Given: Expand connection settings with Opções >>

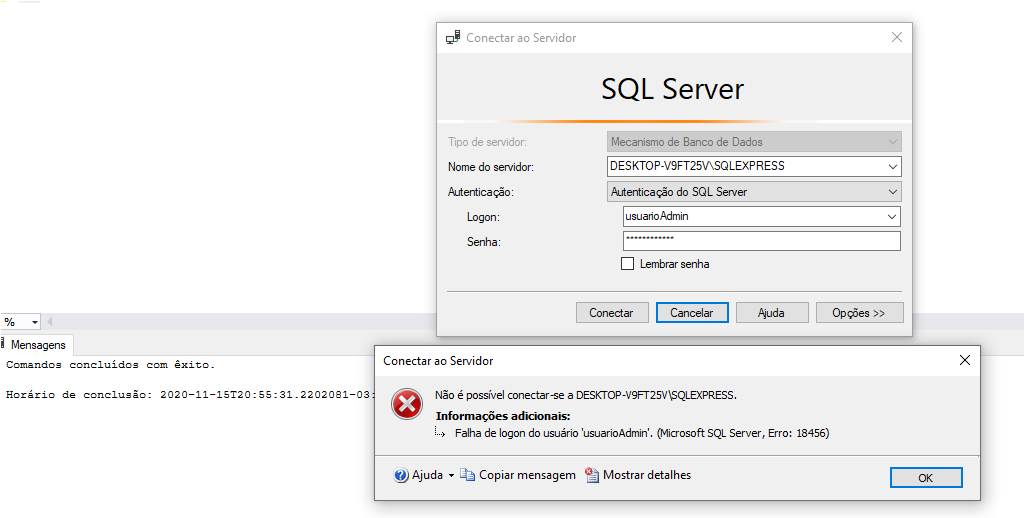Looking at the screenshot, I should 859,313.
